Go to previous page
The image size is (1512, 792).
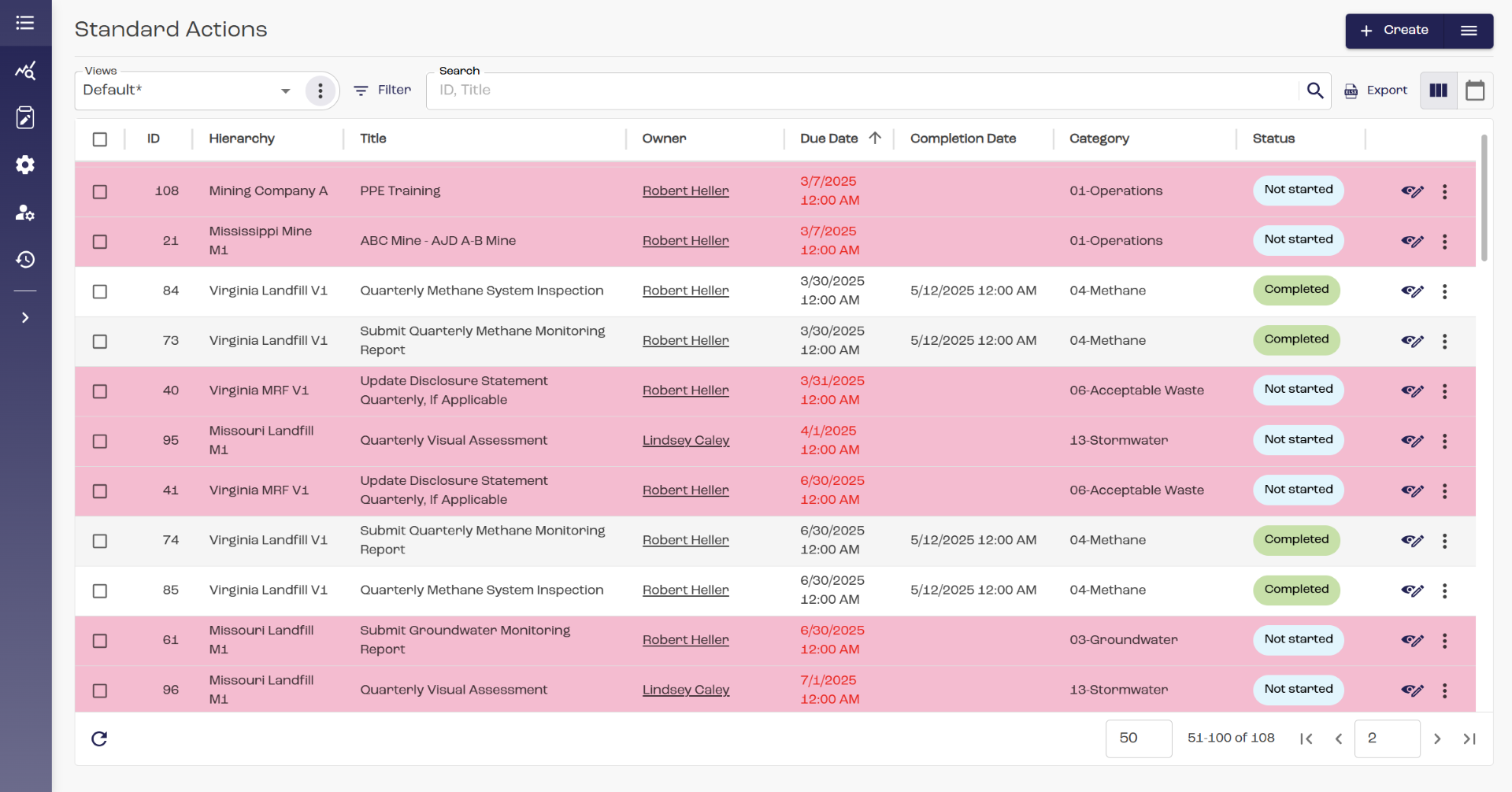click(1339, 738)
